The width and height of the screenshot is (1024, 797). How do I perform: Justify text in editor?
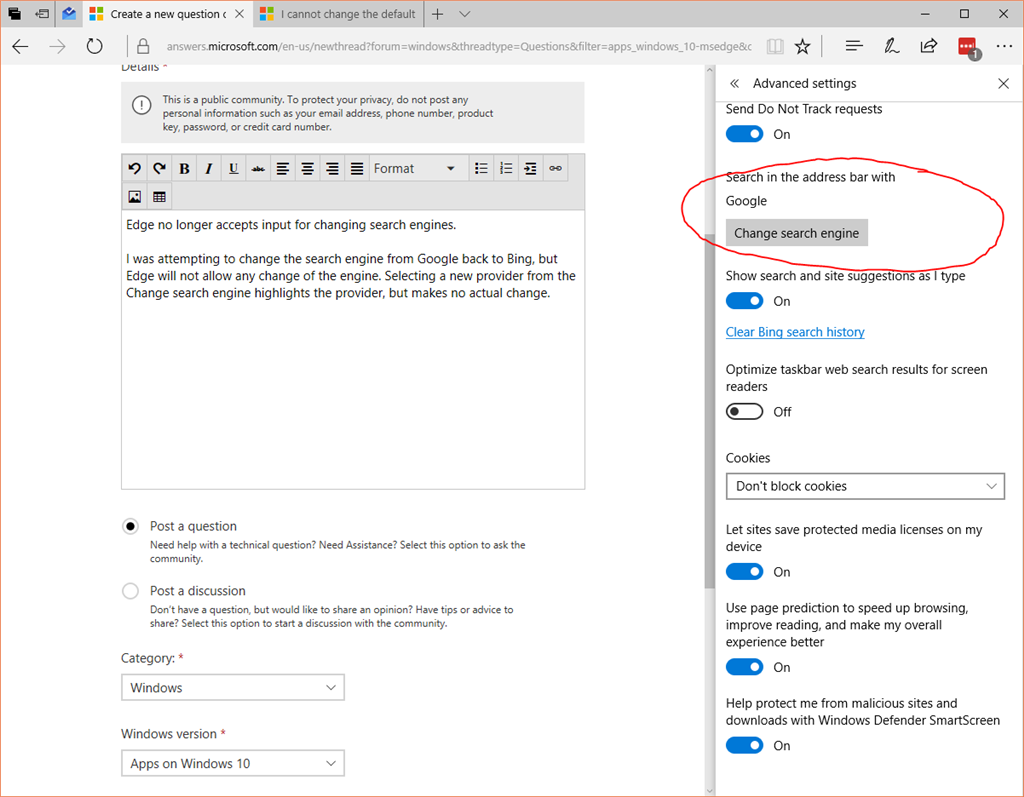click(357, 169)
